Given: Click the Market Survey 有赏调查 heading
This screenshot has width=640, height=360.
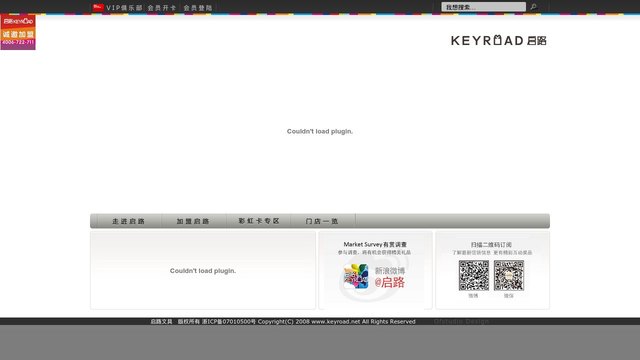Looking at the screenshot, I should point(375,244).
